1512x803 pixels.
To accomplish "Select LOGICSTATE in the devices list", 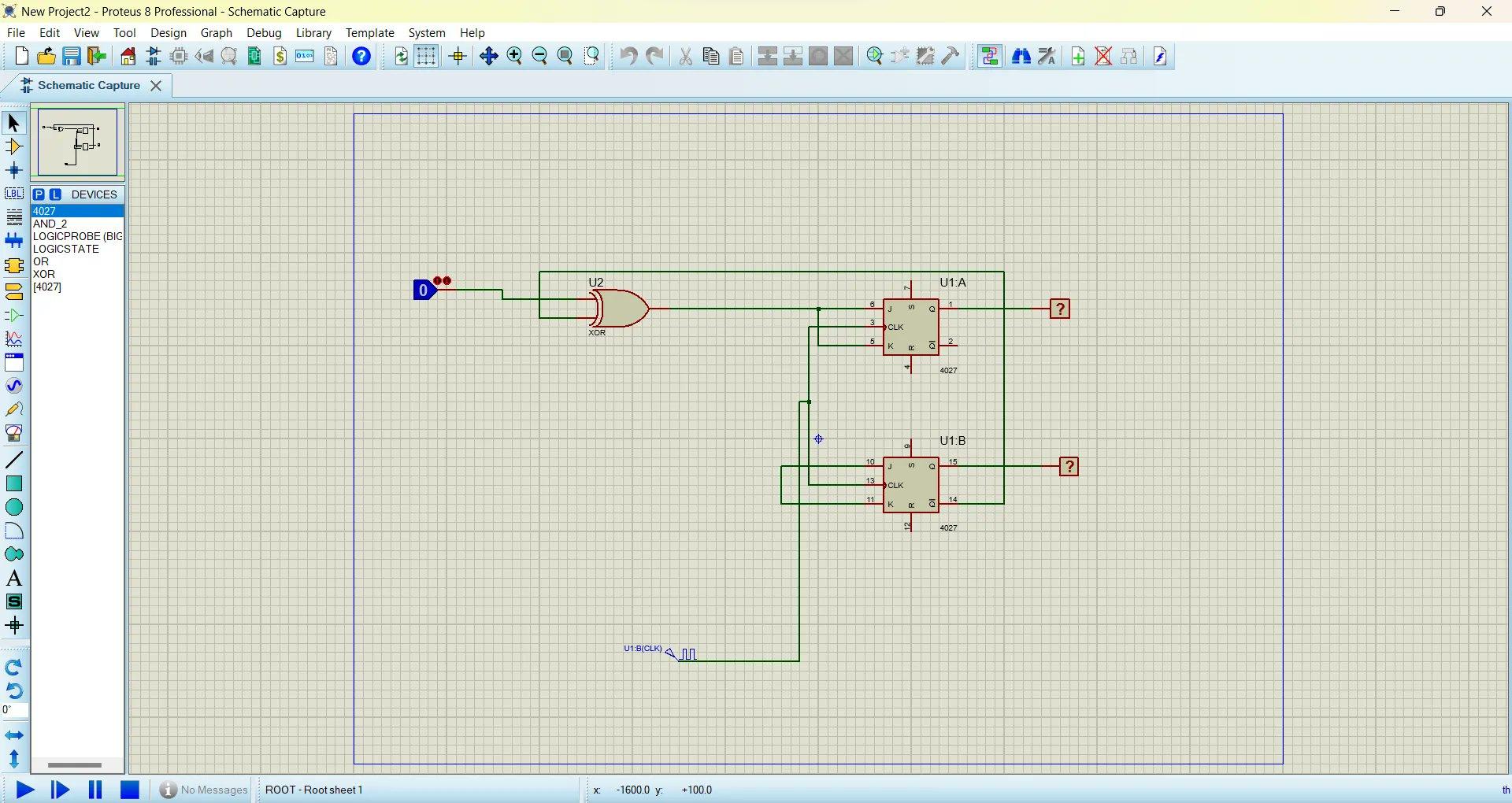I will click(65, 249).
